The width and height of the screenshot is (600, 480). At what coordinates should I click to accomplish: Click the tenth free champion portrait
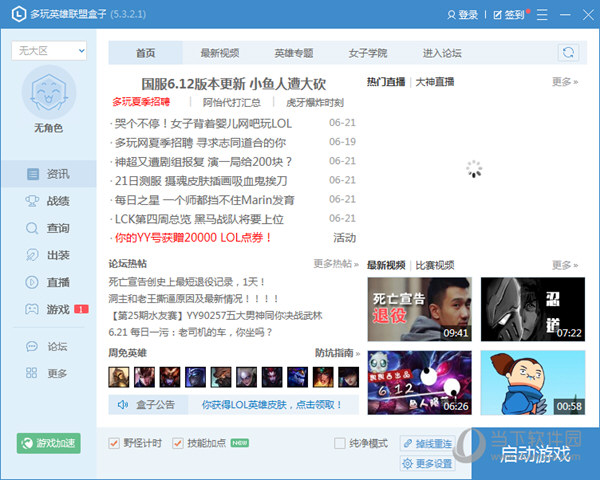point(349,377)
